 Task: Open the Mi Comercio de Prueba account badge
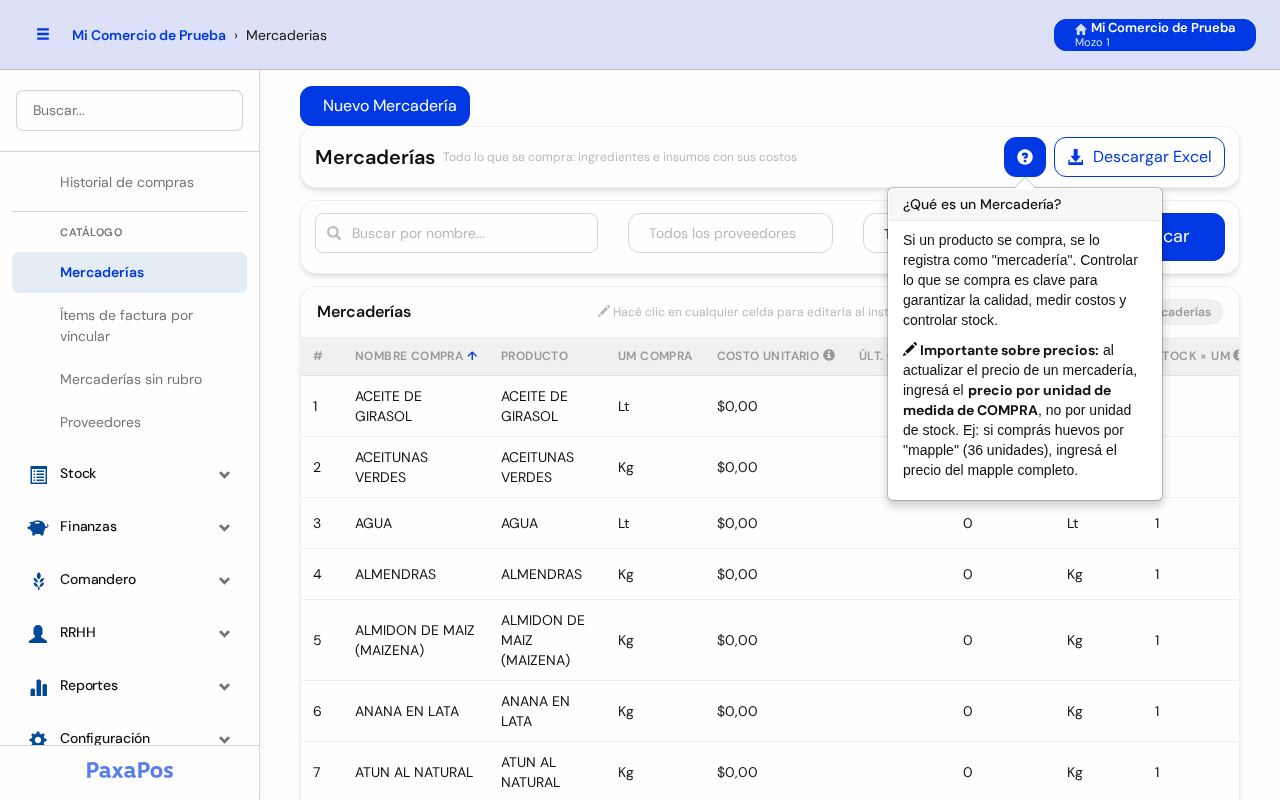point(1155,35)
